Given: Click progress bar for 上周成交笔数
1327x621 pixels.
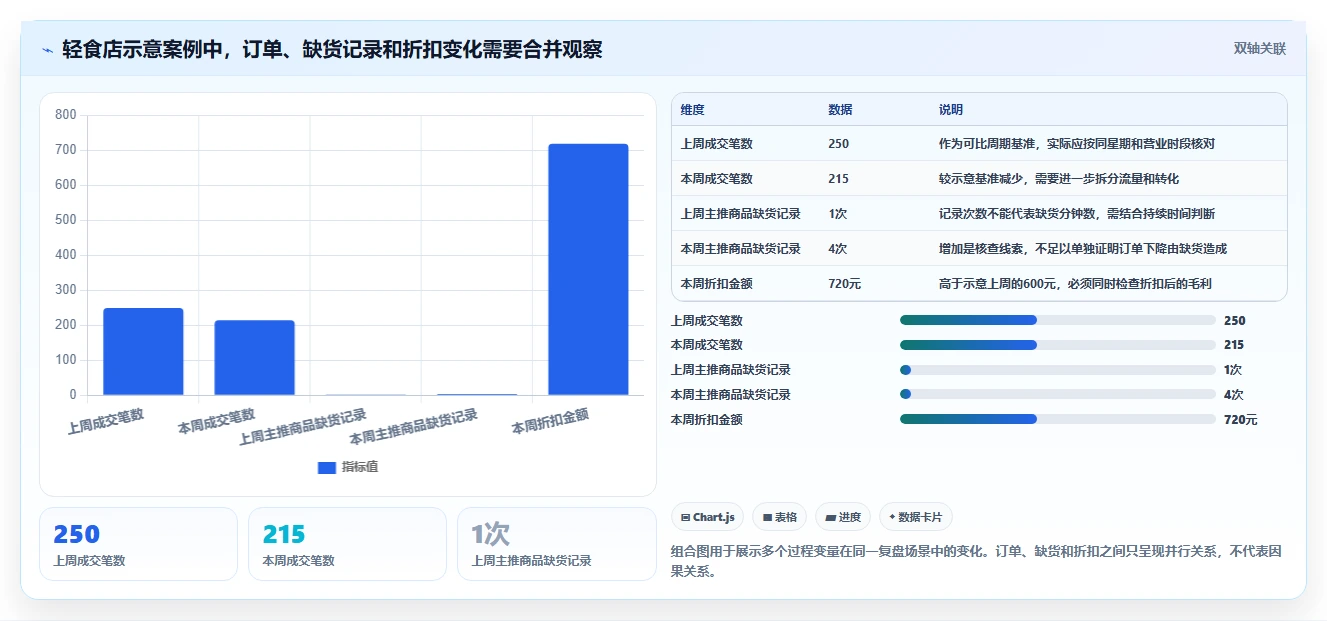Looking at the screenshot, I should coord(1058,320).
